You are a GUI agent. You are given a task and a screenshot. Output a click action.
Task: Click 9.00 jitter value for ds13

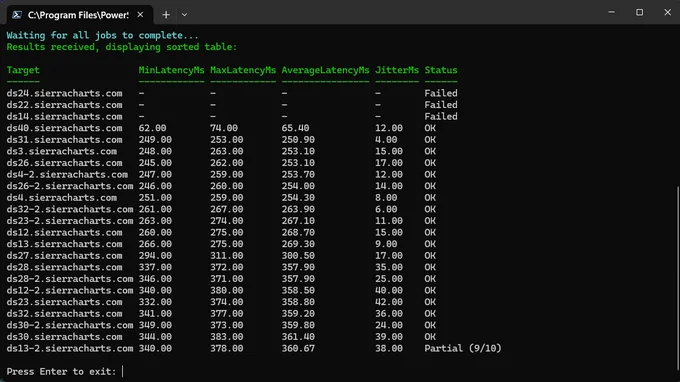[386, 244]
